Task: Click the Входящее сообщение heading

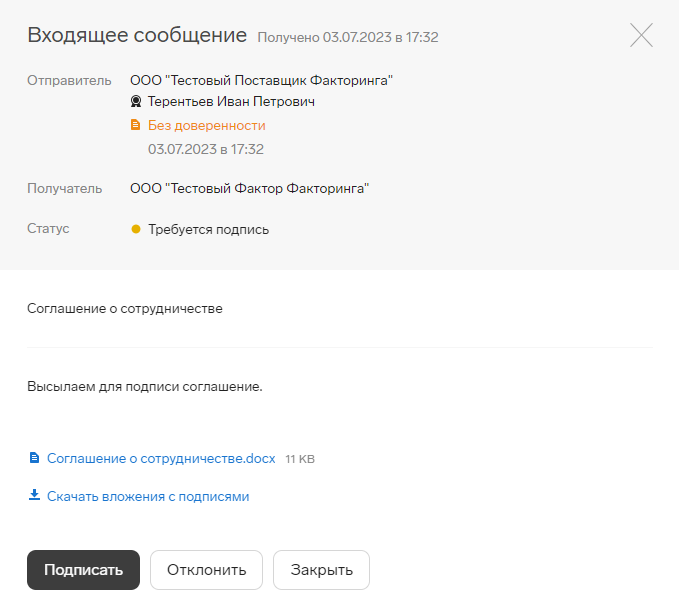Action: click(137, 36)
